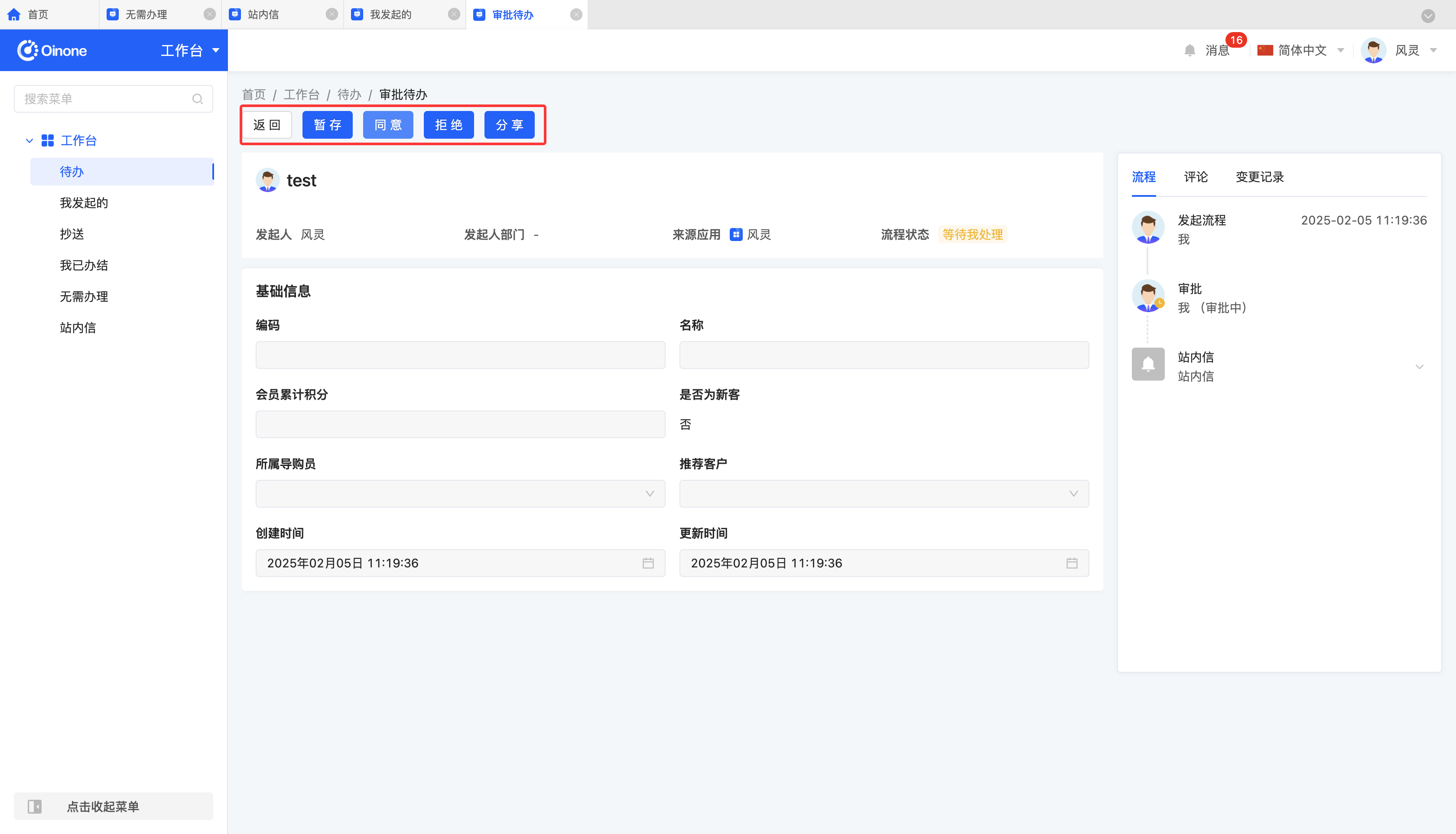Click the search magnifier icon in menu search
The image size is (1456, 834).
pyautogui.click(x=198, y=99)
